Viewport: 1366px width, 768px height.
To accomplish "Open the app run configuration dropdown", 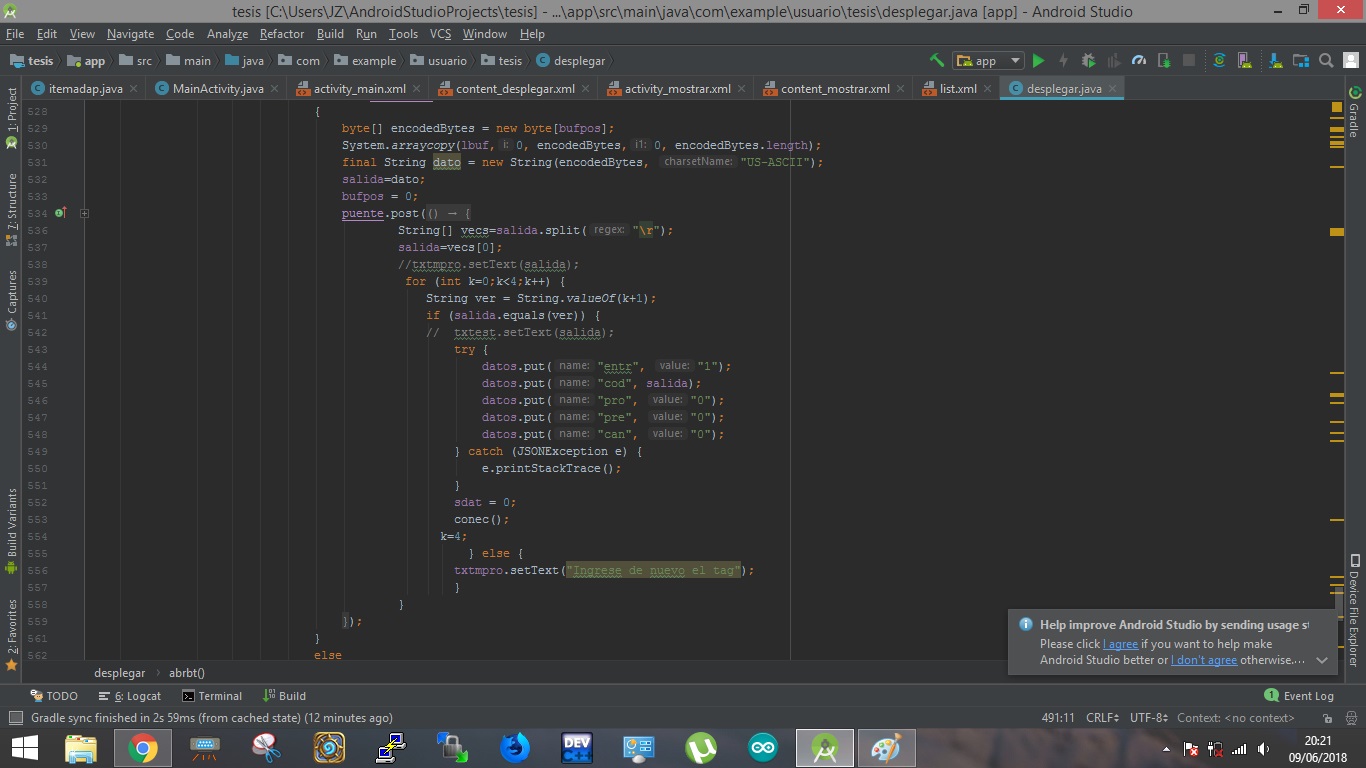I will [988, 60].
